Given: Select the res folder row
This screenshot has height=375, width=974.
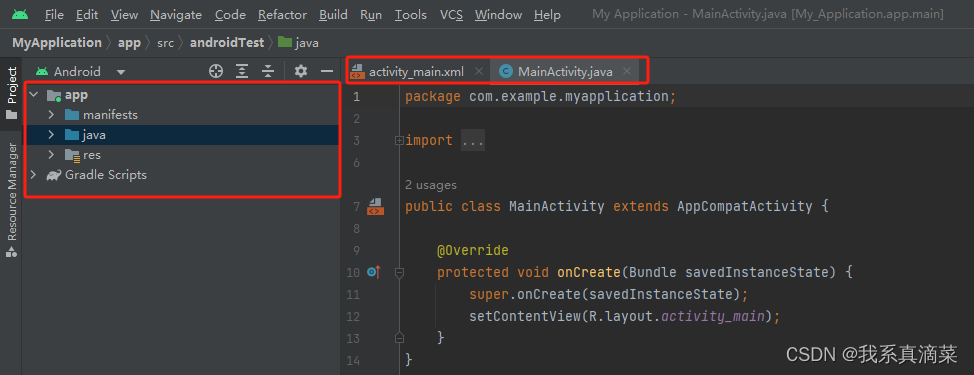Looking at the screenshot, I should pyautogui.click(x=181, y=155).
